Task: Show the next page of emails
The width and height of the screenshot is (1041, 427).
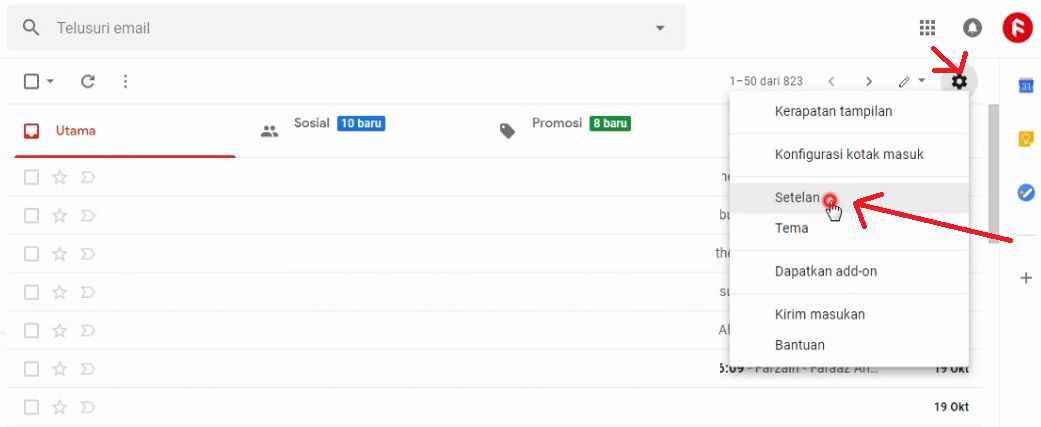Action: coord(869,81)
